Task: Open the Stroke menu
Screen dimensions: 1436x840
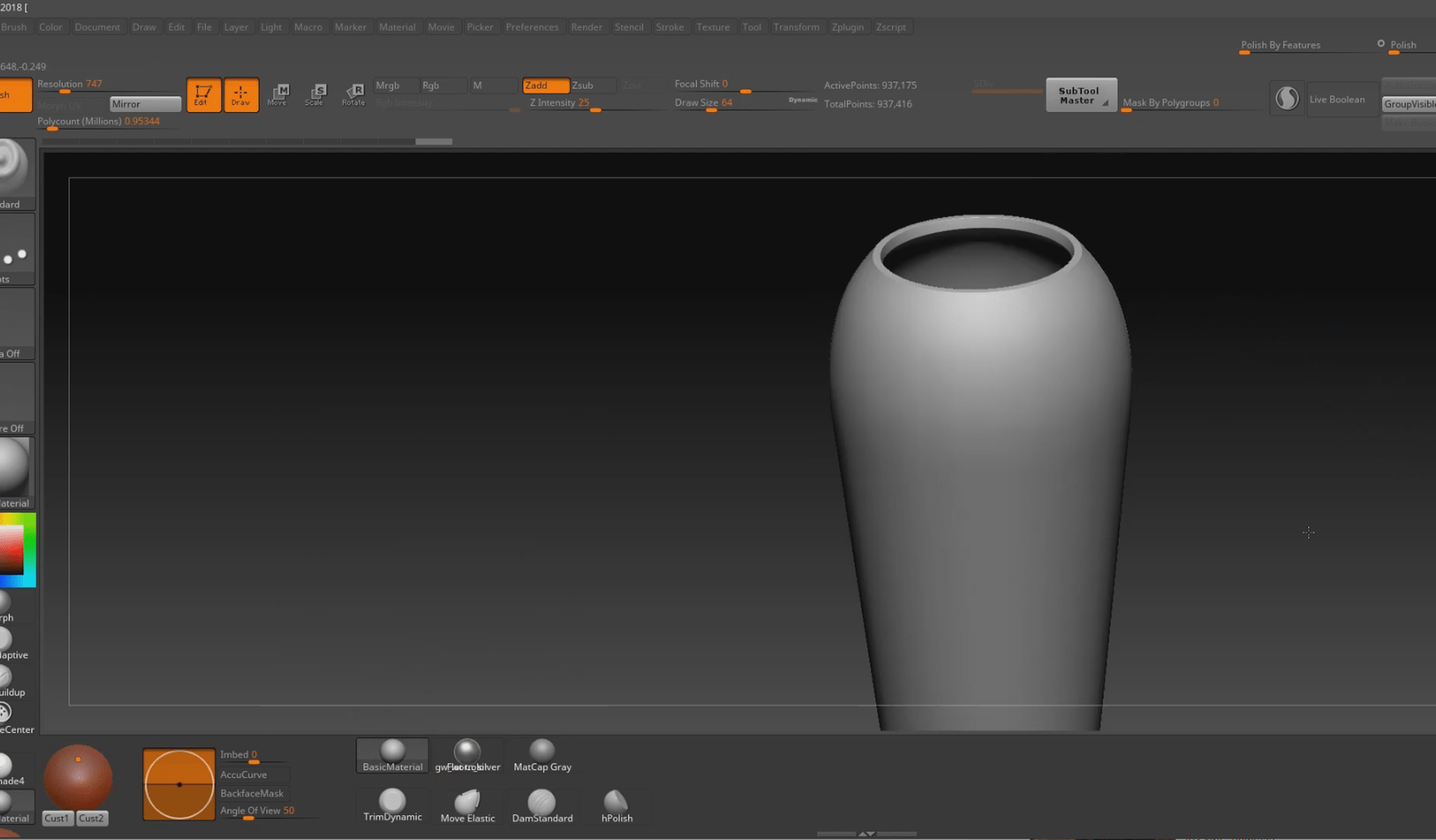Action: (670, 26)
